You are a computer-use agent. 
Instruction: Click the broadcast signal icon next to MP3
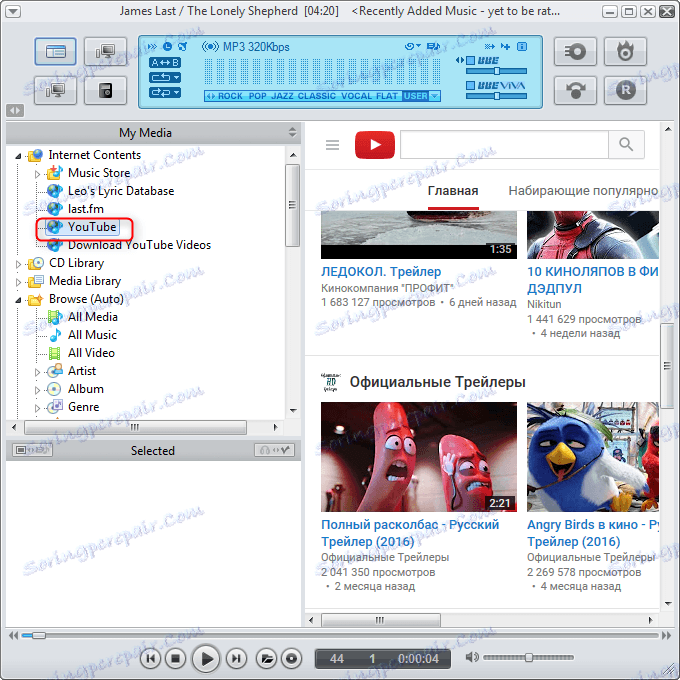[x=210, y=46]
